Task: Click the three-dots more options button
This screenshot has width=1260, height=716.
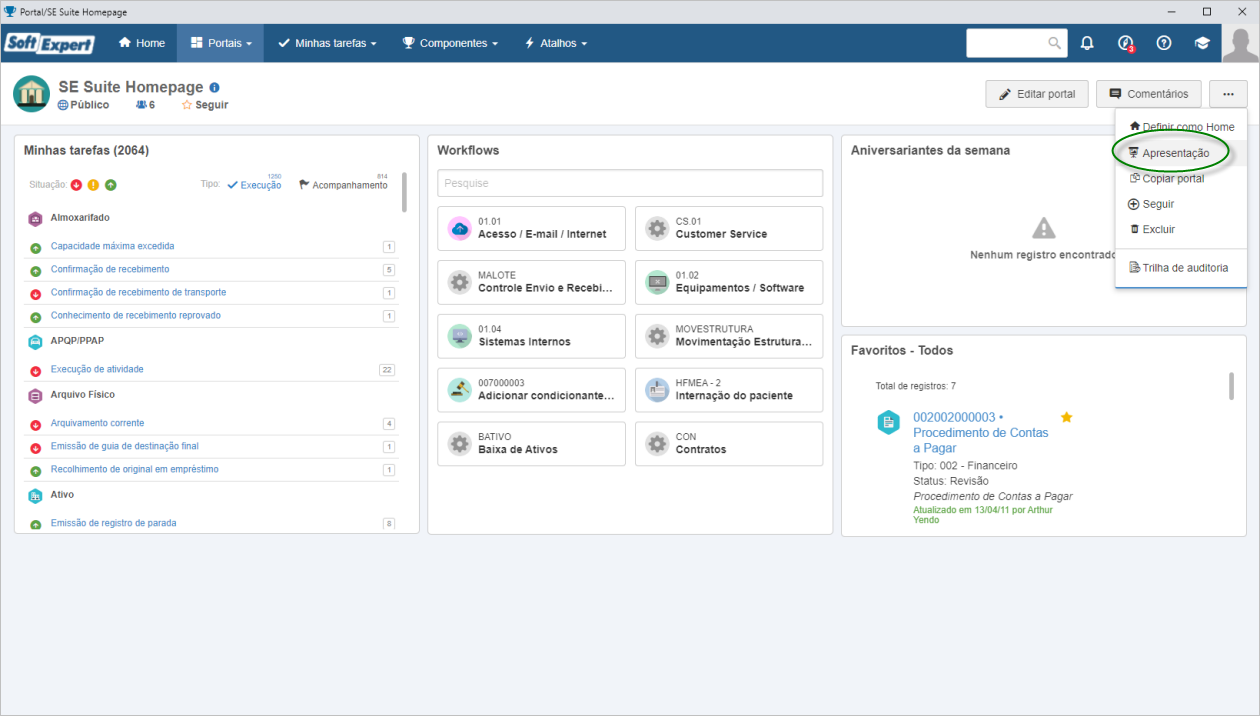Action: pos(1228,94)
